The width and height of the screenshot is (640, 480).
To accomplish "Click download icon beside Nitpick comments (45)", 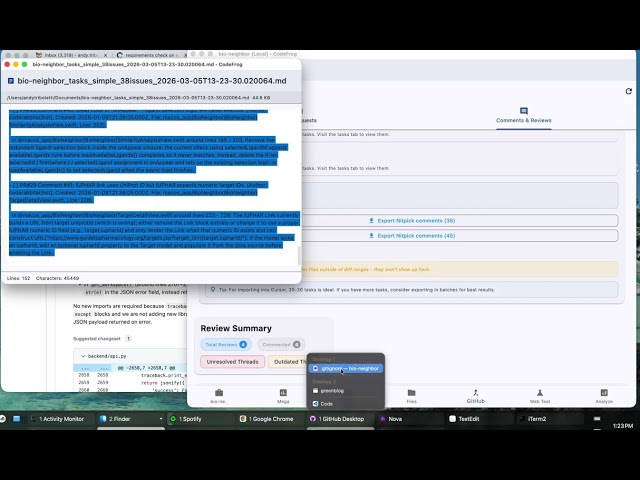I will (x=371, y=236).
